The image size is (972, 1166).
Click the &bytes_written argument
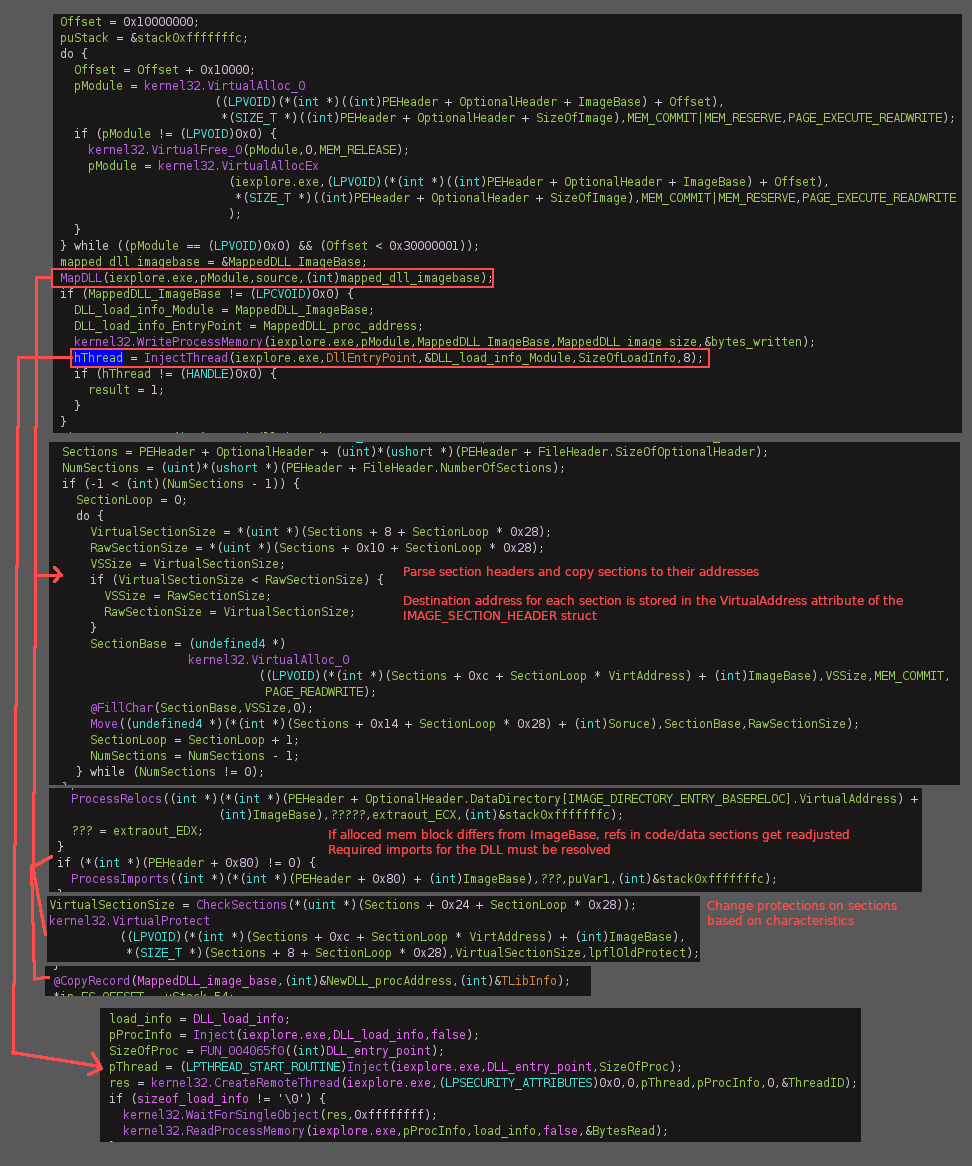pos(756,341)
